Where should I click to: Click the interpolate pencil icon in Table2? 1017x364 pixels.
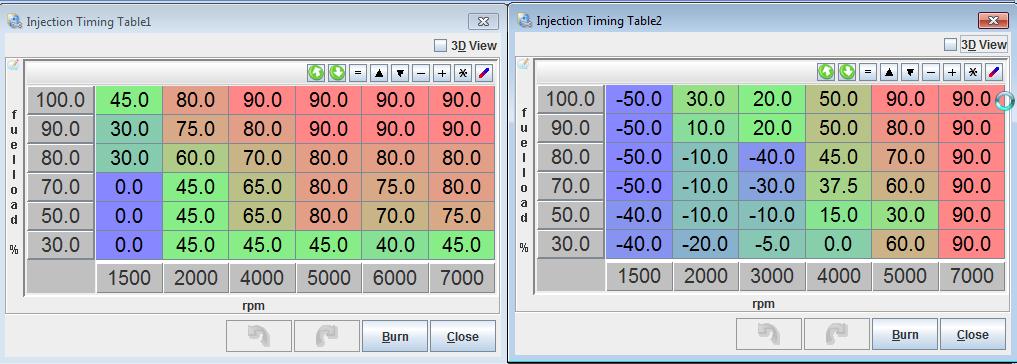994,72
